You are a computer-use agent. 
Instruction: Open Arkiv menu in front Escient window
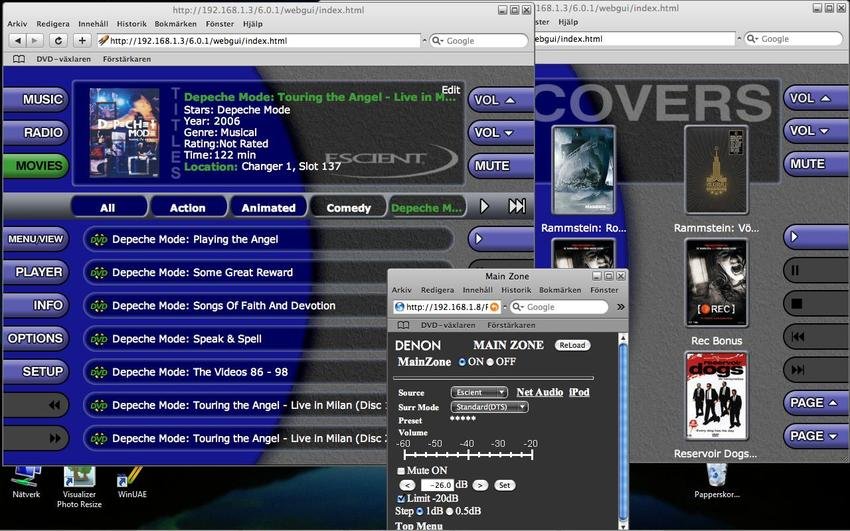pyautogui.click(x=17, y=24)
